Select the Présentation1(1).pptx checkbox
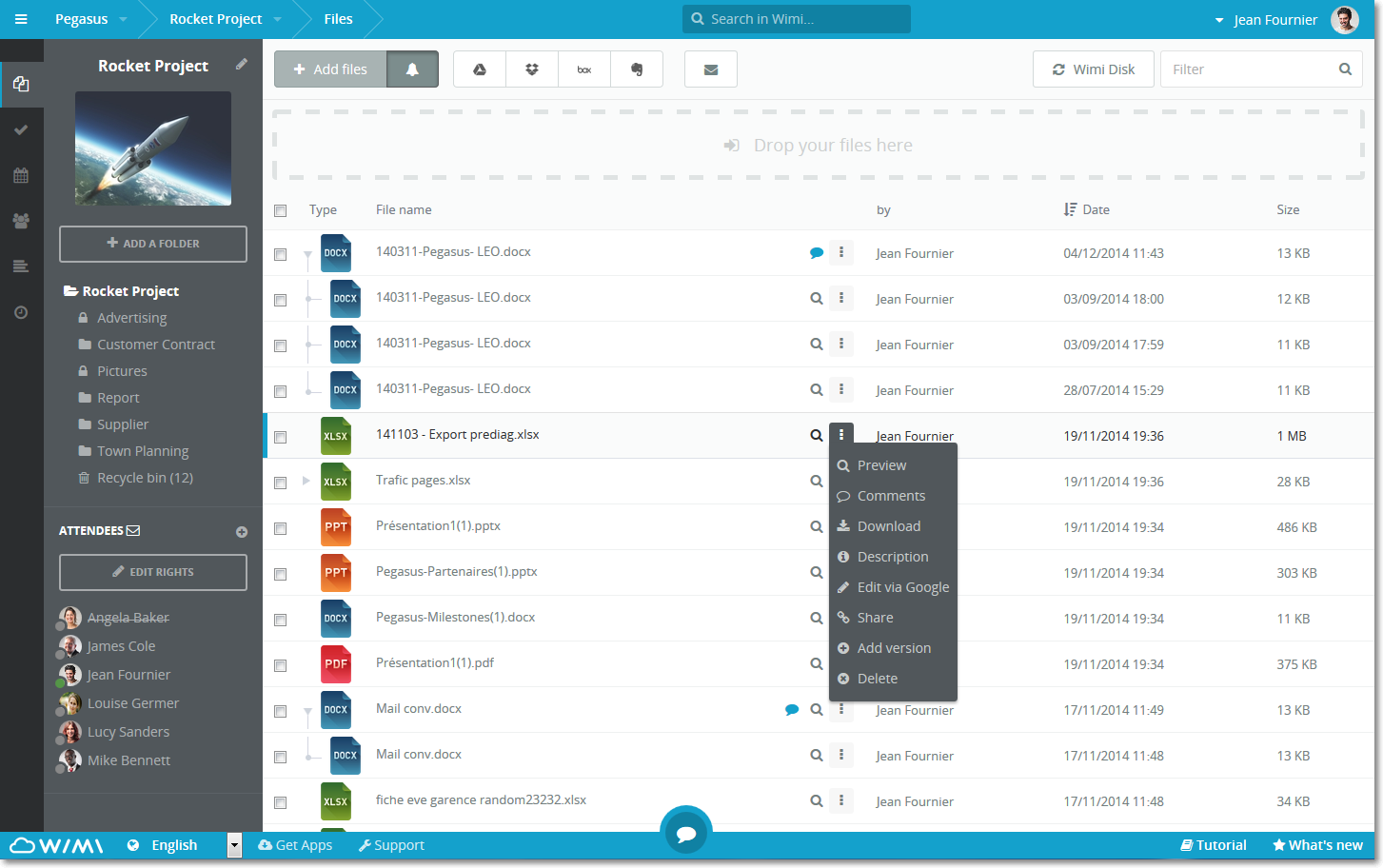Screen dimensions: 1383x868 (280, 528)
